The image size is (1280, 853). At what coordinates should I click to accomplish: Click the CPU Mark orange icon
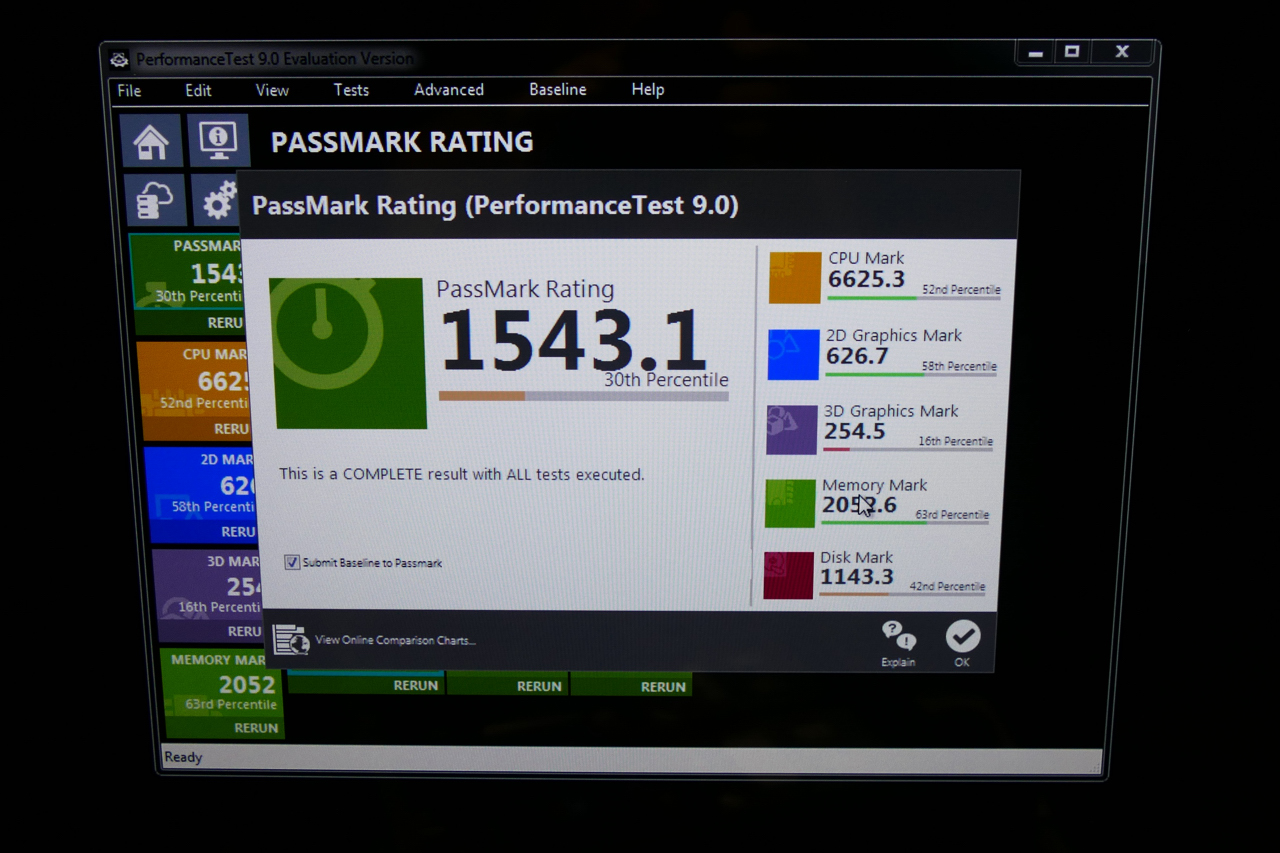795,277
